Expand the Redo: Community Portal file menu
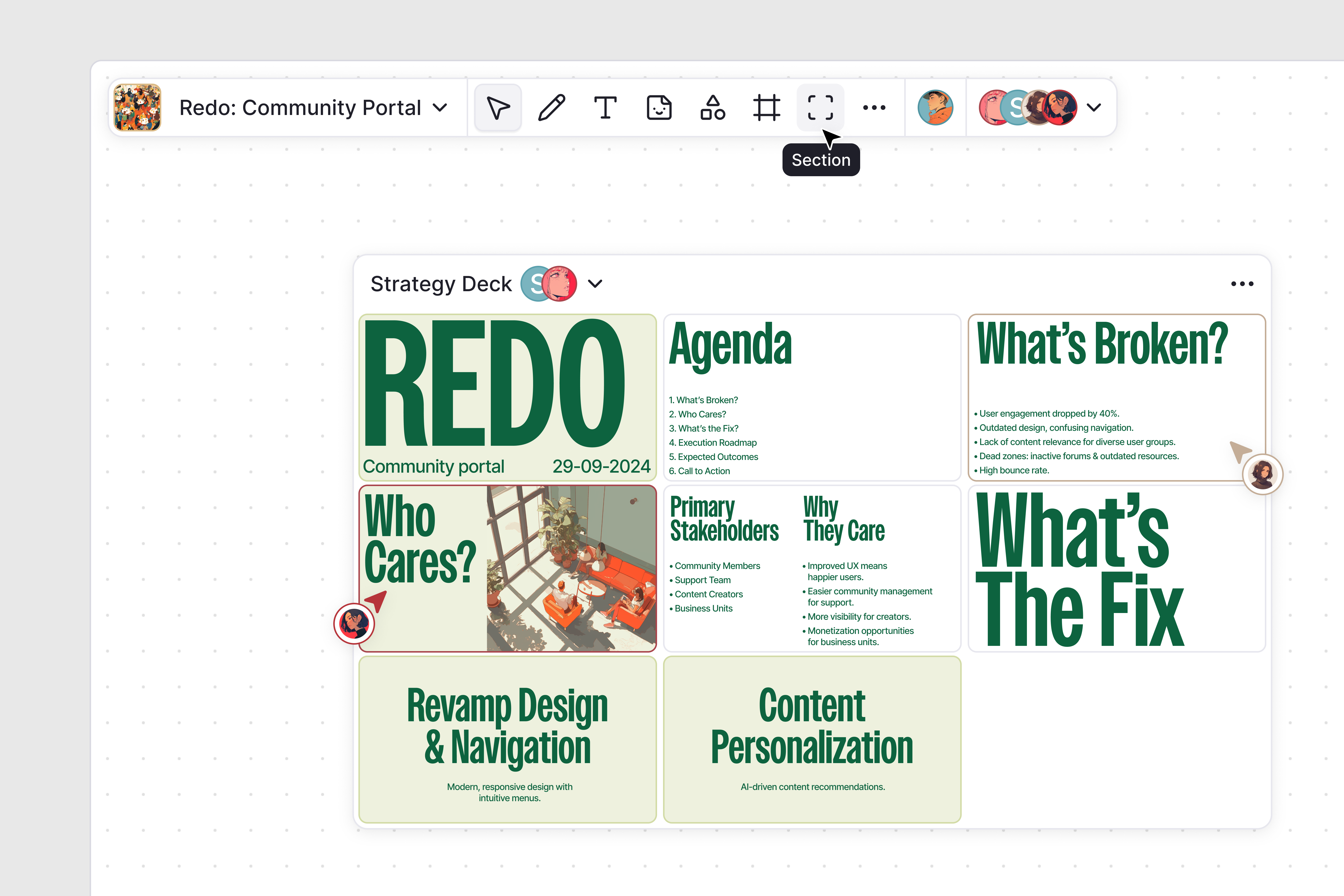The height and width of the screenshot is (896, 1344). (x=440, y=108)
